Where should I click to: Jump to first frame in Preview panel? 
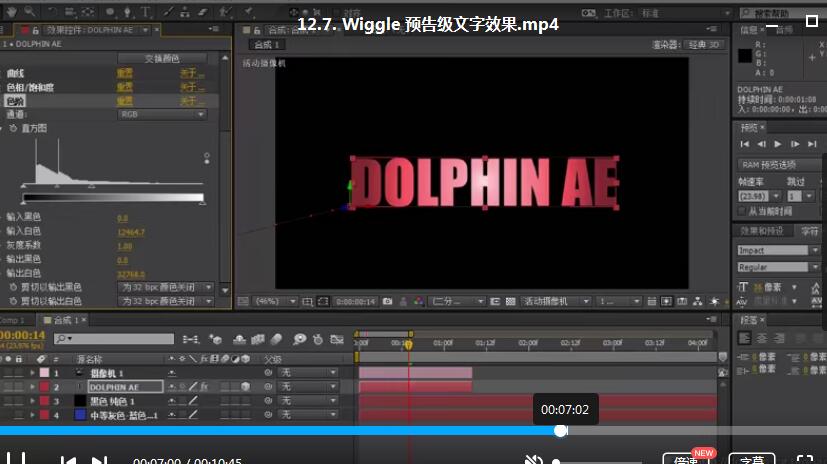[x=747, y=144]
